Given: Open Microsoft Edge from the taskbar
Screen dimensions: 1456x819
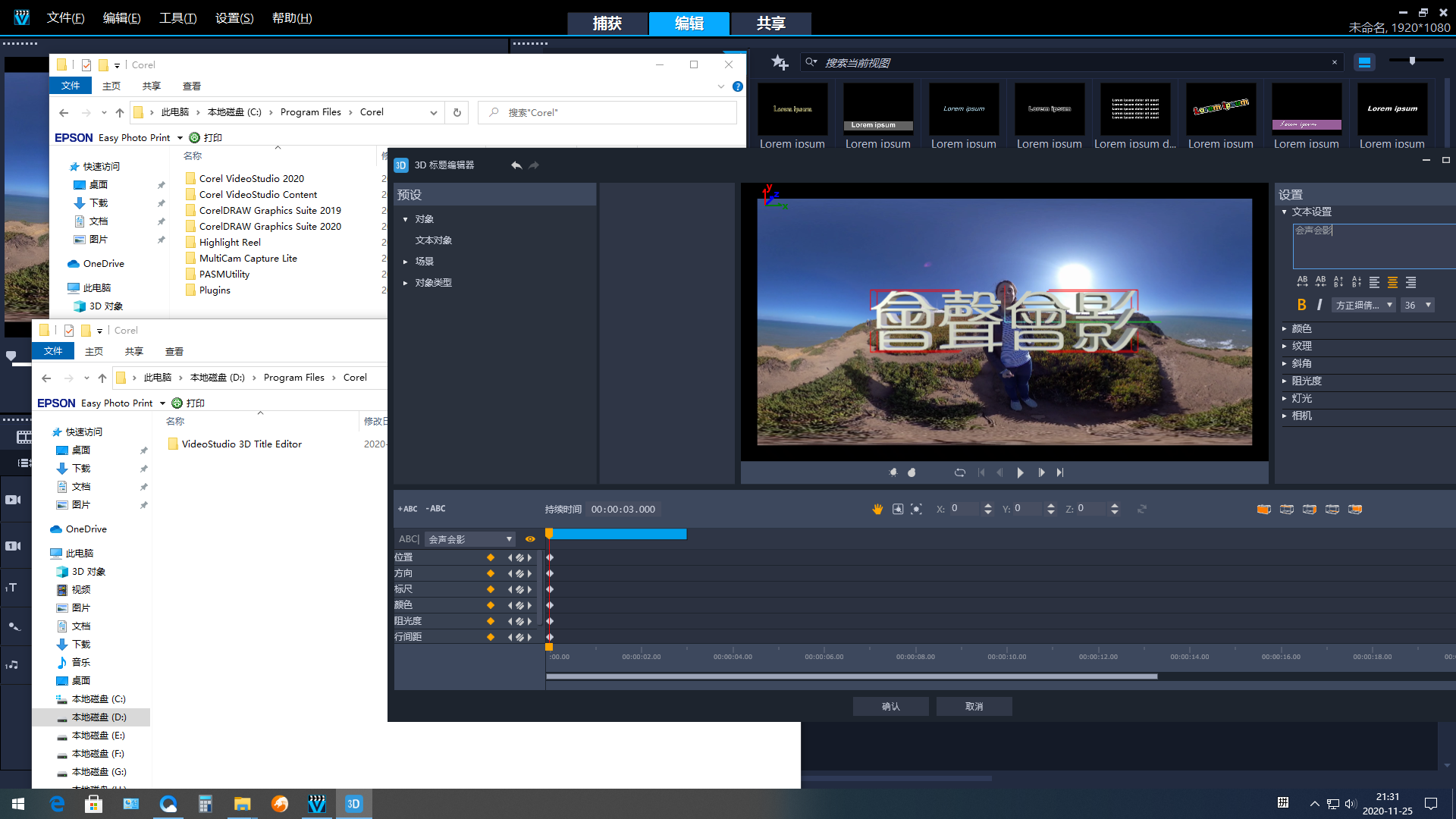Looking at the screenshot, I should click(x=57, y=804).
